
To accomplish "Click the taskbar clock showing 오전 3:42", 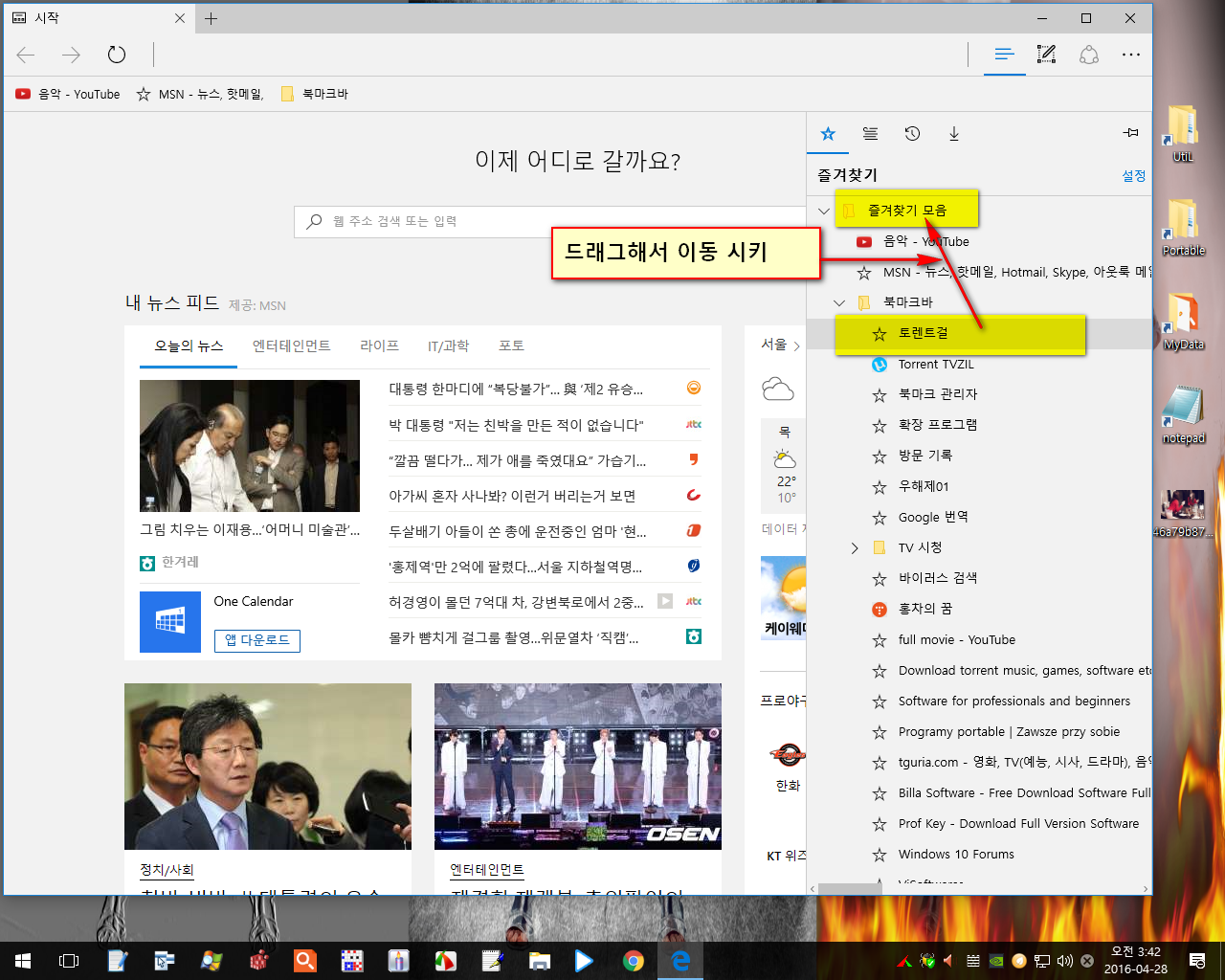I will click(x=1136, y=961).
